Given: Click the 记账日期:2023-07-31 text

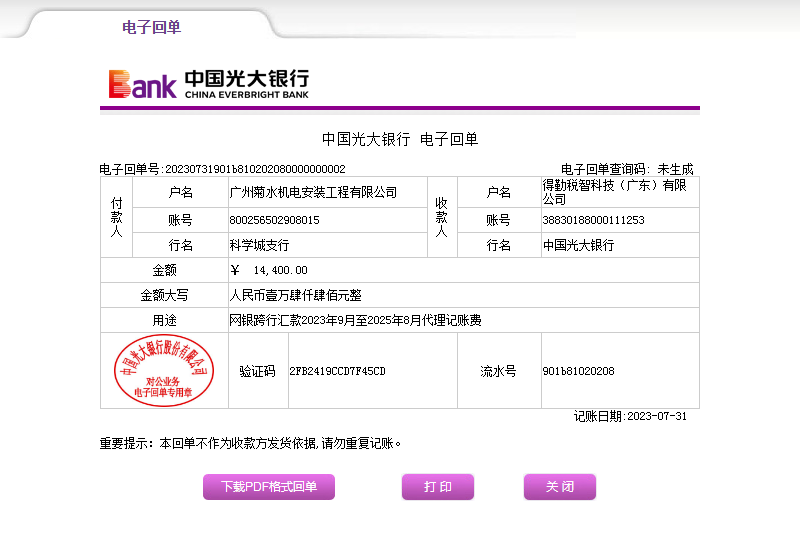Looking at the screenshot, I should click(630, 416).
